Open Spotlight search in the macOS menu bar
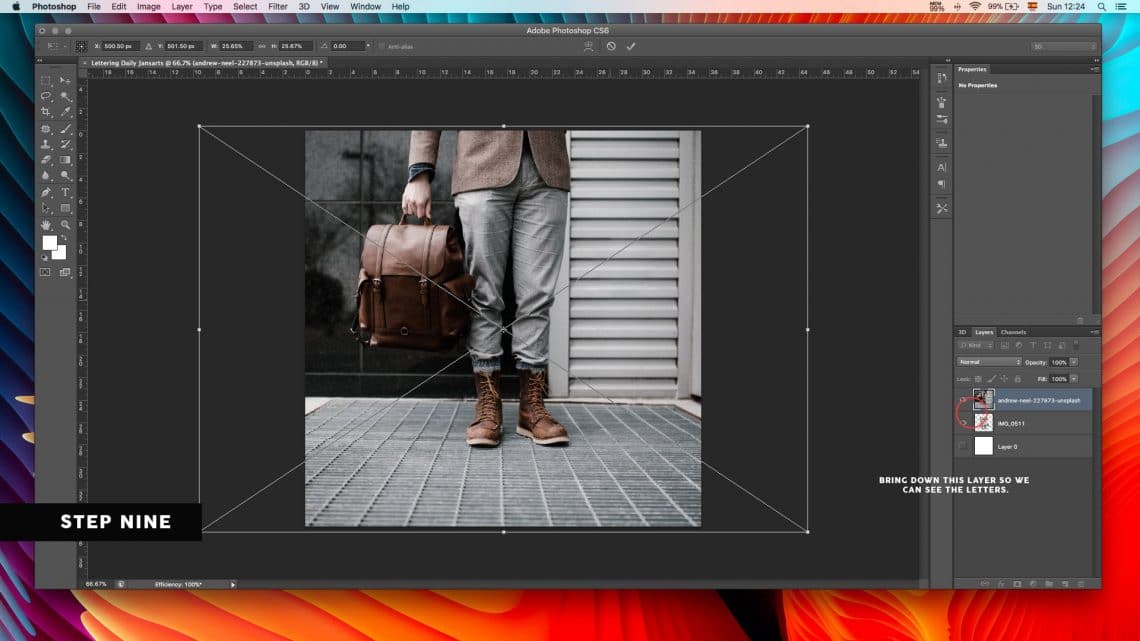This screenshot has width=1140, height=641. tap(1101, 7)
